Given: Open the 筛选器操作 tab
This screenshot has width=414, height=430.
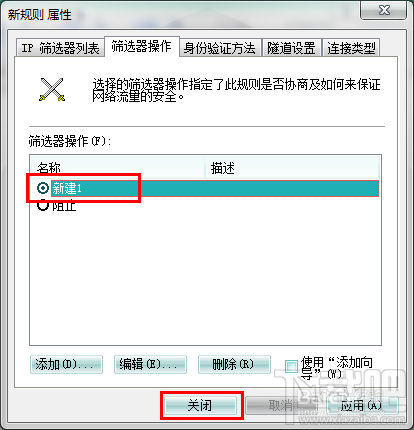Looking at the screenshot, I should pos(142,47).
